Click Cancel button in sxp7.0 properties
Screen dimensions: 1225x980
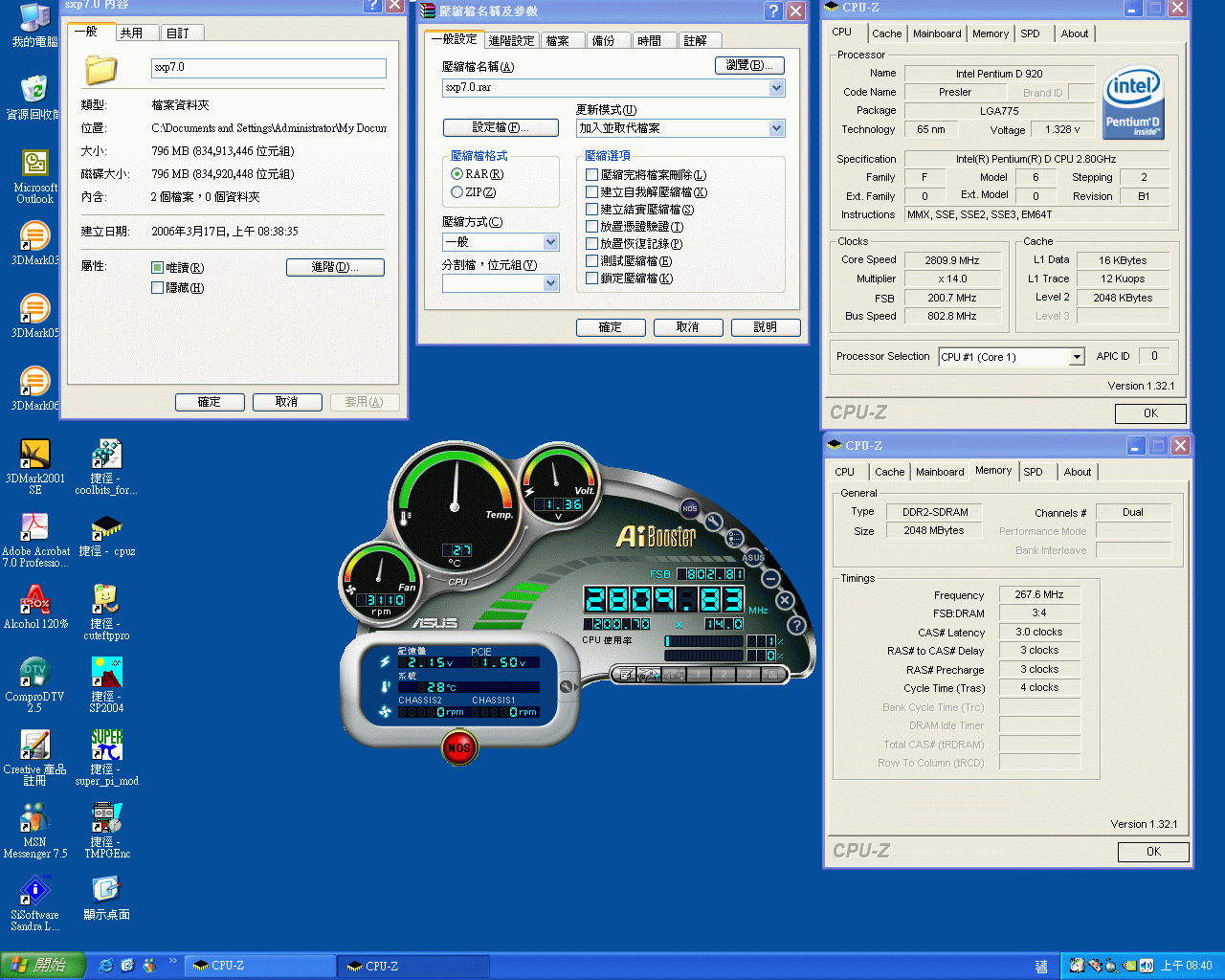[287, 402]
